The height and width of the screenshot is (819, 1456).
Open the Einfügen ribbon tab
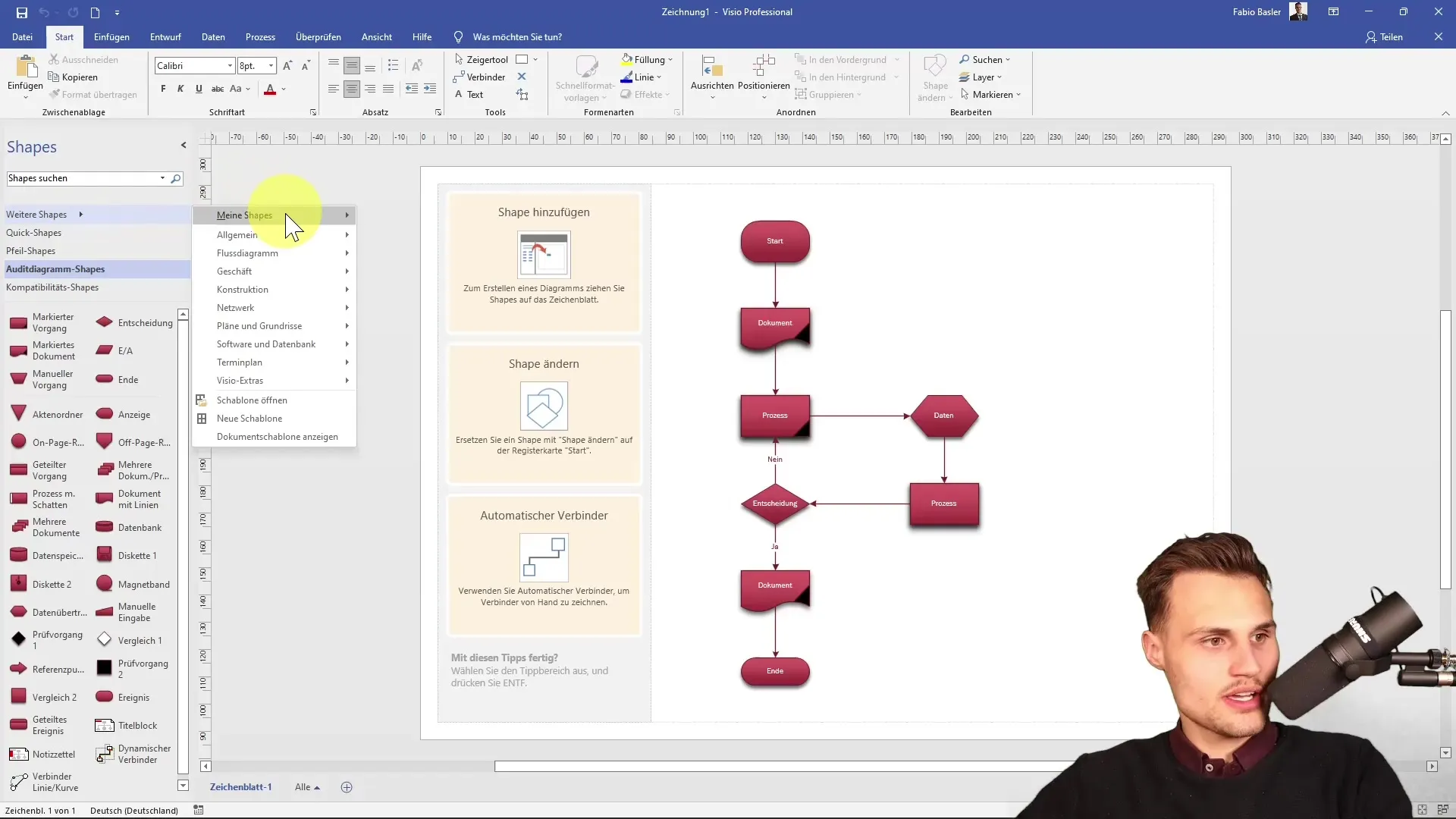coord(111,36)
